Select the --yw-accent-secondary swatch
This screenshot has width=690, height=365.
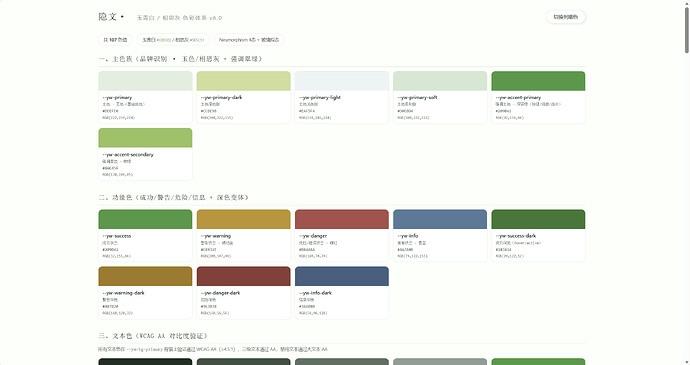(x=145, y=154)
